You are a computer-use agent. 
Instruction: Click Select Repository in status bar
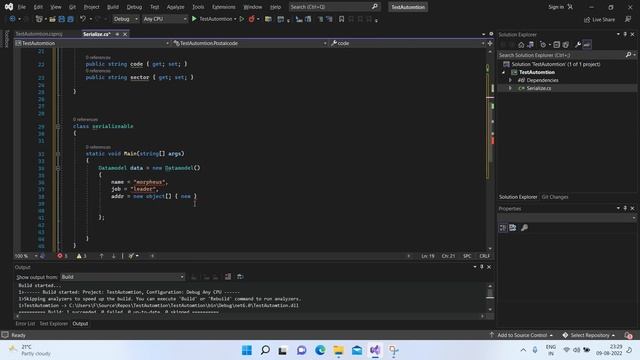click(589, 335)
